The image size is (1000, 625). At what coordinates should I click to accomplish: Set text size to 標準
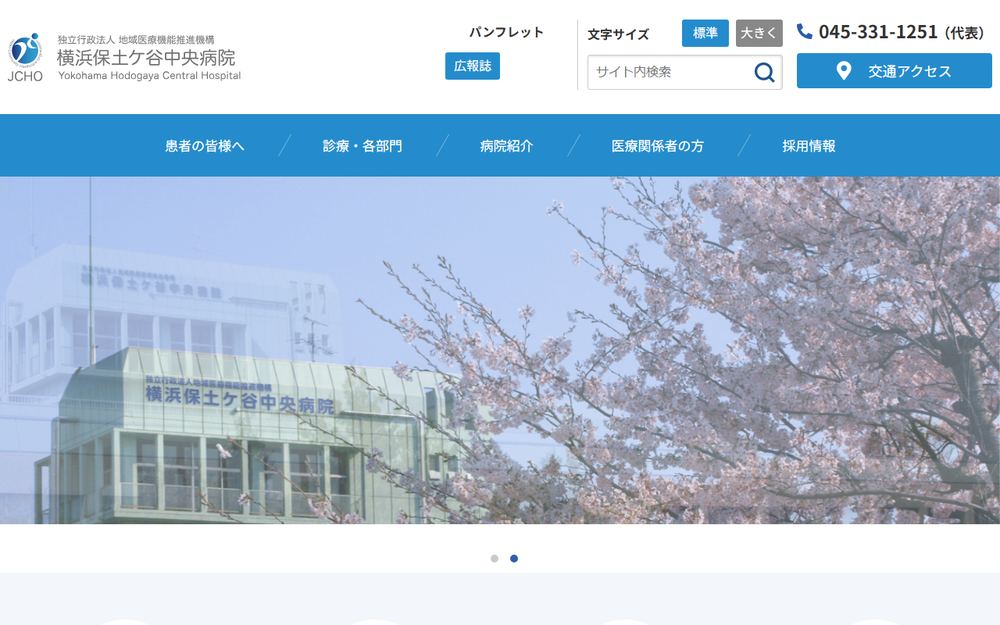point(705,33)
